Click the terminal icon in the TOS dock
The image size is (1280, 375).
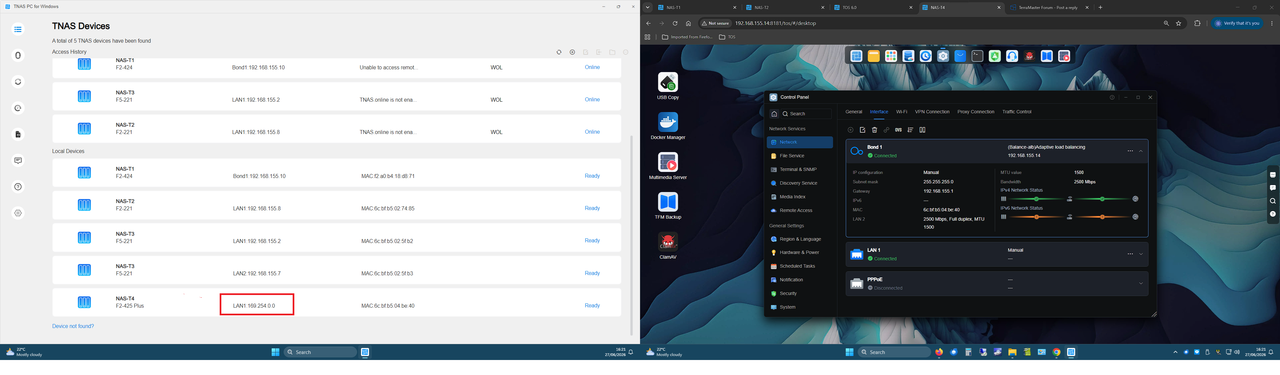977,56
